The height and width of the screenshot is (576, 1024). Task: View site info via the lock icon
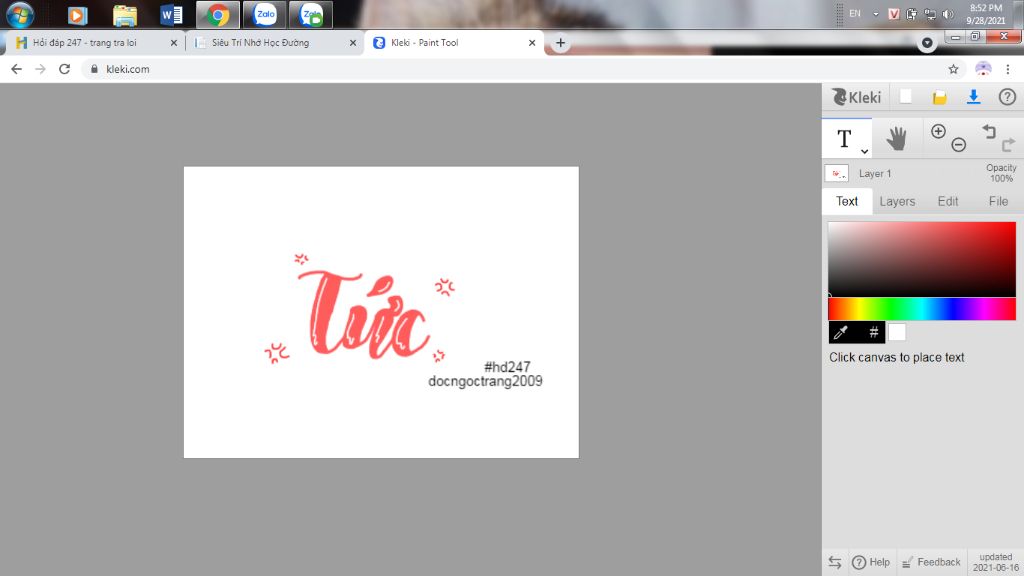(94, 69)
